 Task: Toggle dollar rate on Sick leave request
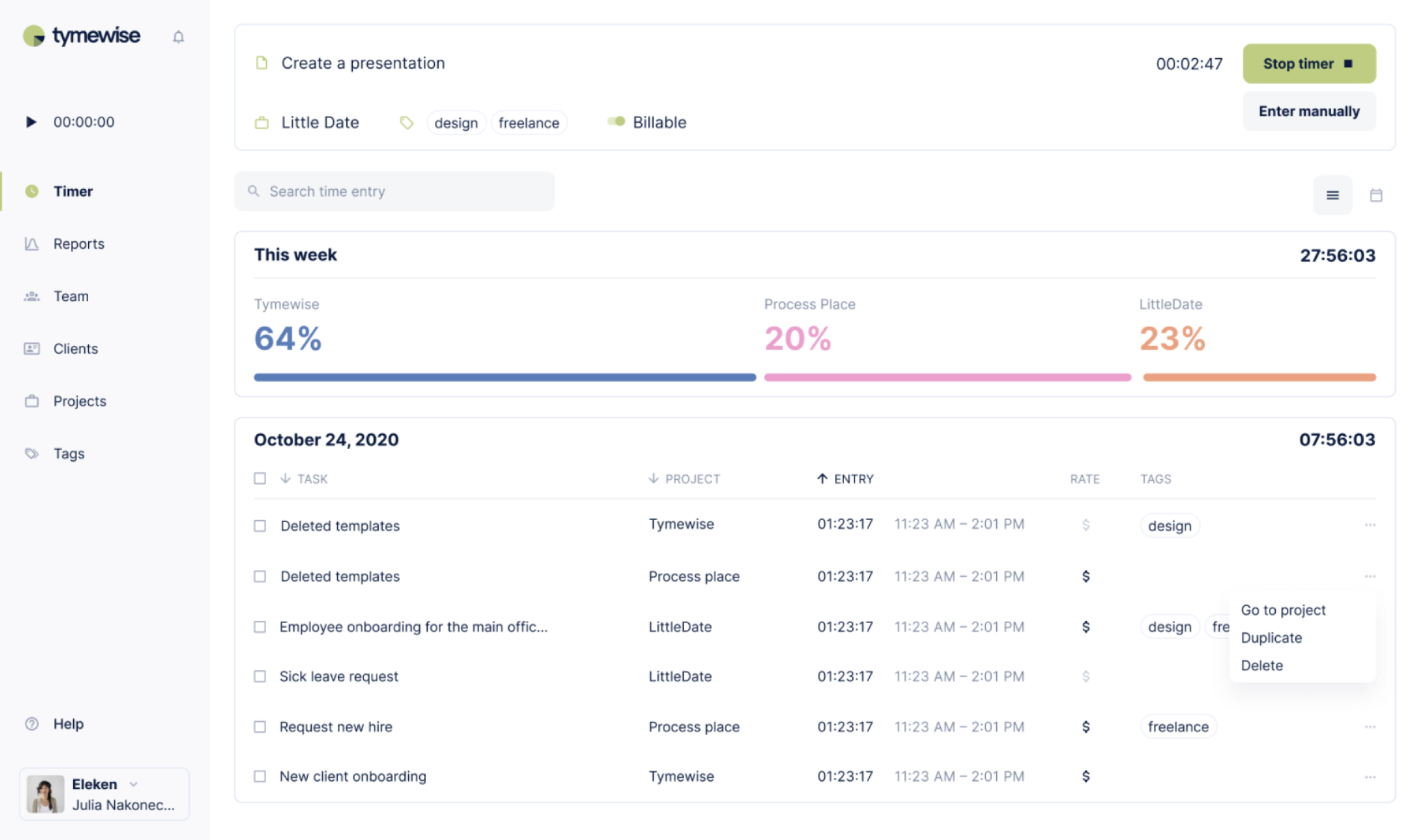tap(1086, 676)
